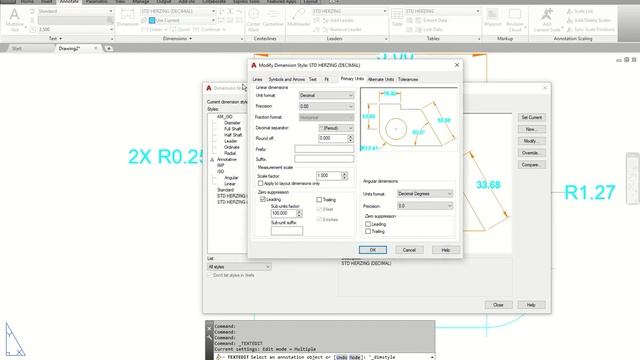This screenshot has width=640, height=360.
Task: Click Close in Dimension Style Manager
Action: (498, 305)
